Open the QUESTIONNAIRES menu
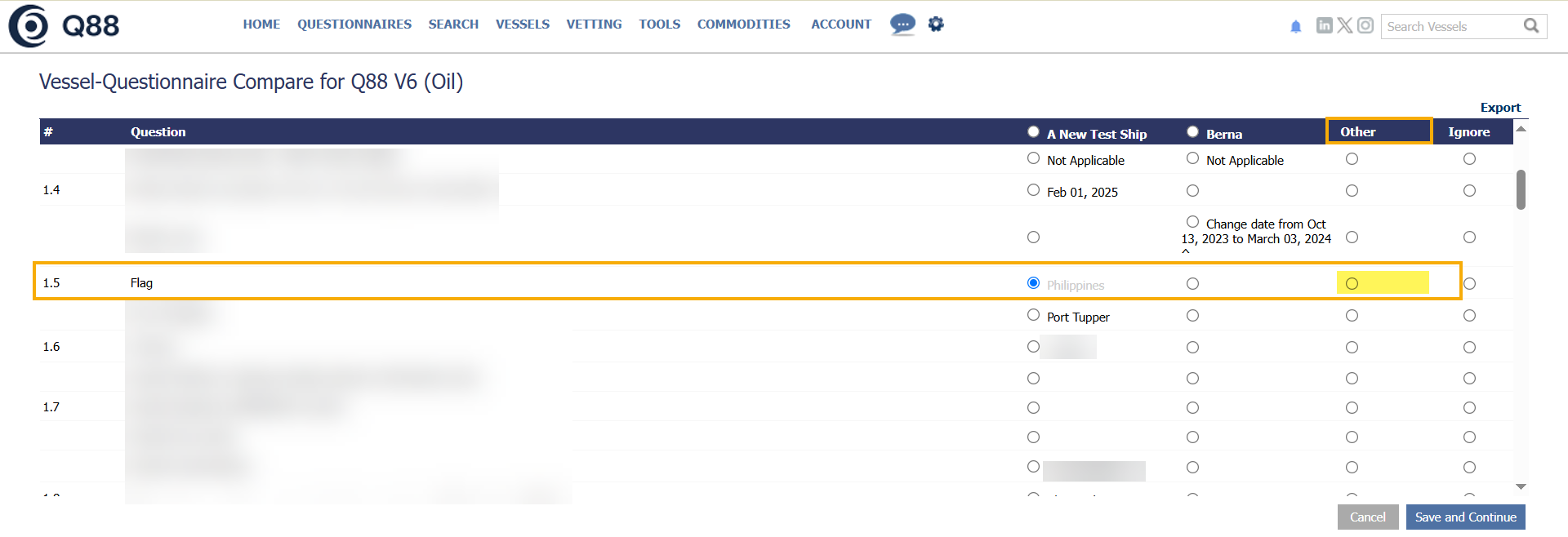The image size is (1568, 537). [354, 24]
